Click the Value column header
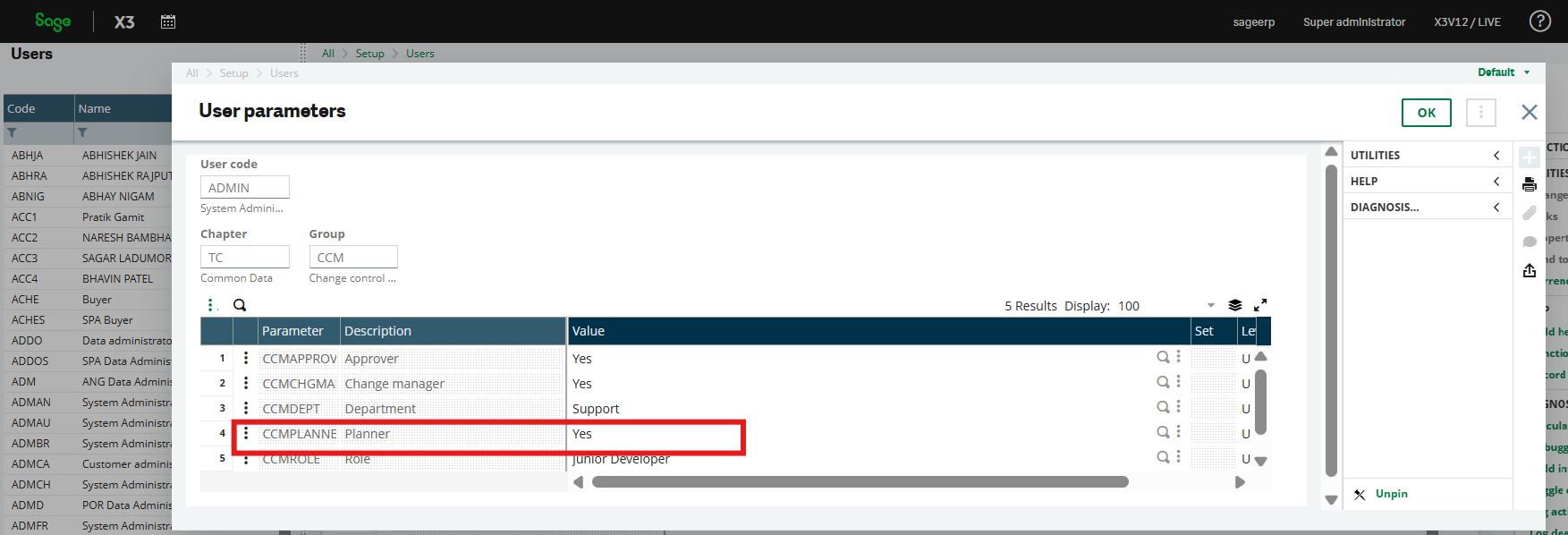The image size is (1568, 535). coord(879,331)
